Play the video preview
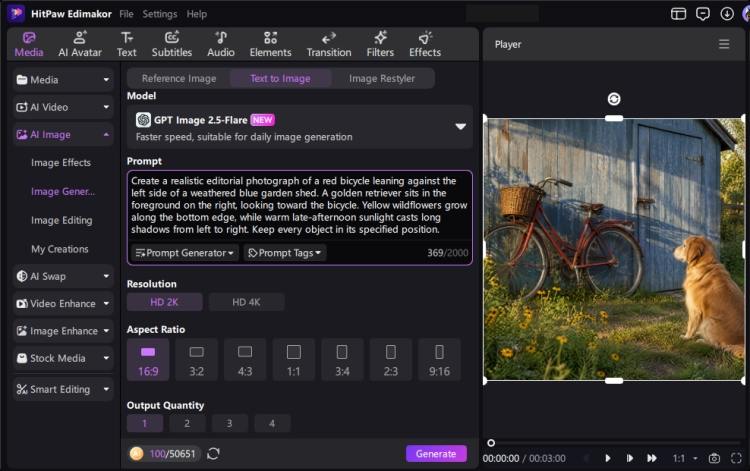This screenshot has height=471, width=750. [x=607, y=458]
